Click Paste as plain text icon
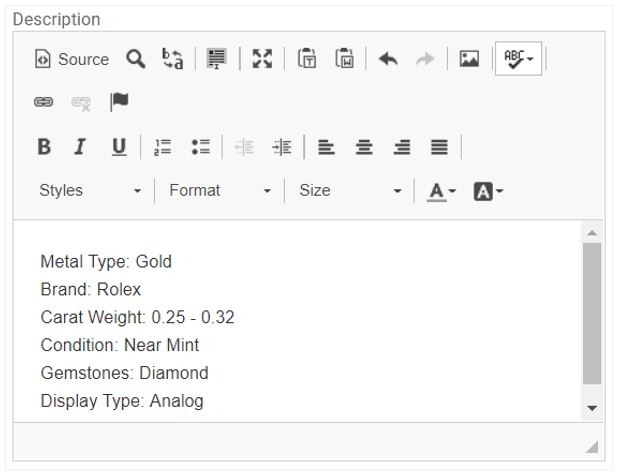The width and height of the screenshot is (618, 475). (x=307, y=59)
